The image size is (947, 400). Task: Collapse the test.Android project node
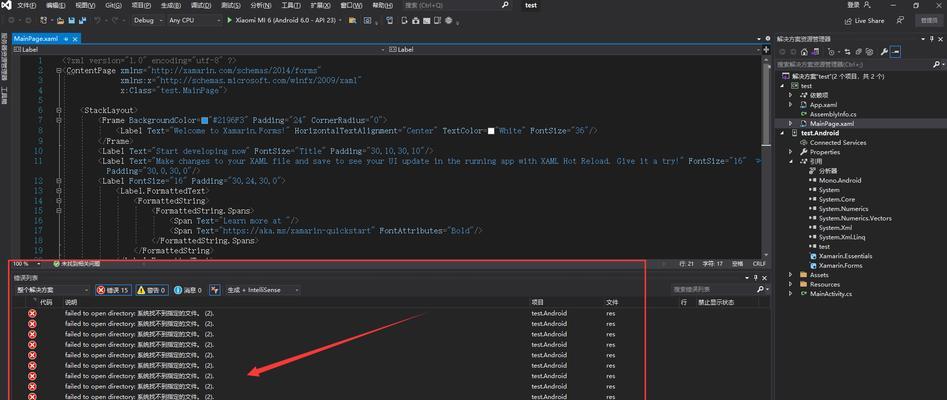click(782, 133)
